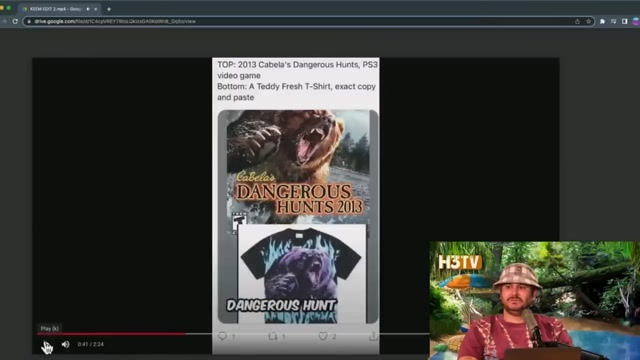This screenshot has width=640, height=360.
Task: Bookmark this page with the star icon
Action: 589,21
